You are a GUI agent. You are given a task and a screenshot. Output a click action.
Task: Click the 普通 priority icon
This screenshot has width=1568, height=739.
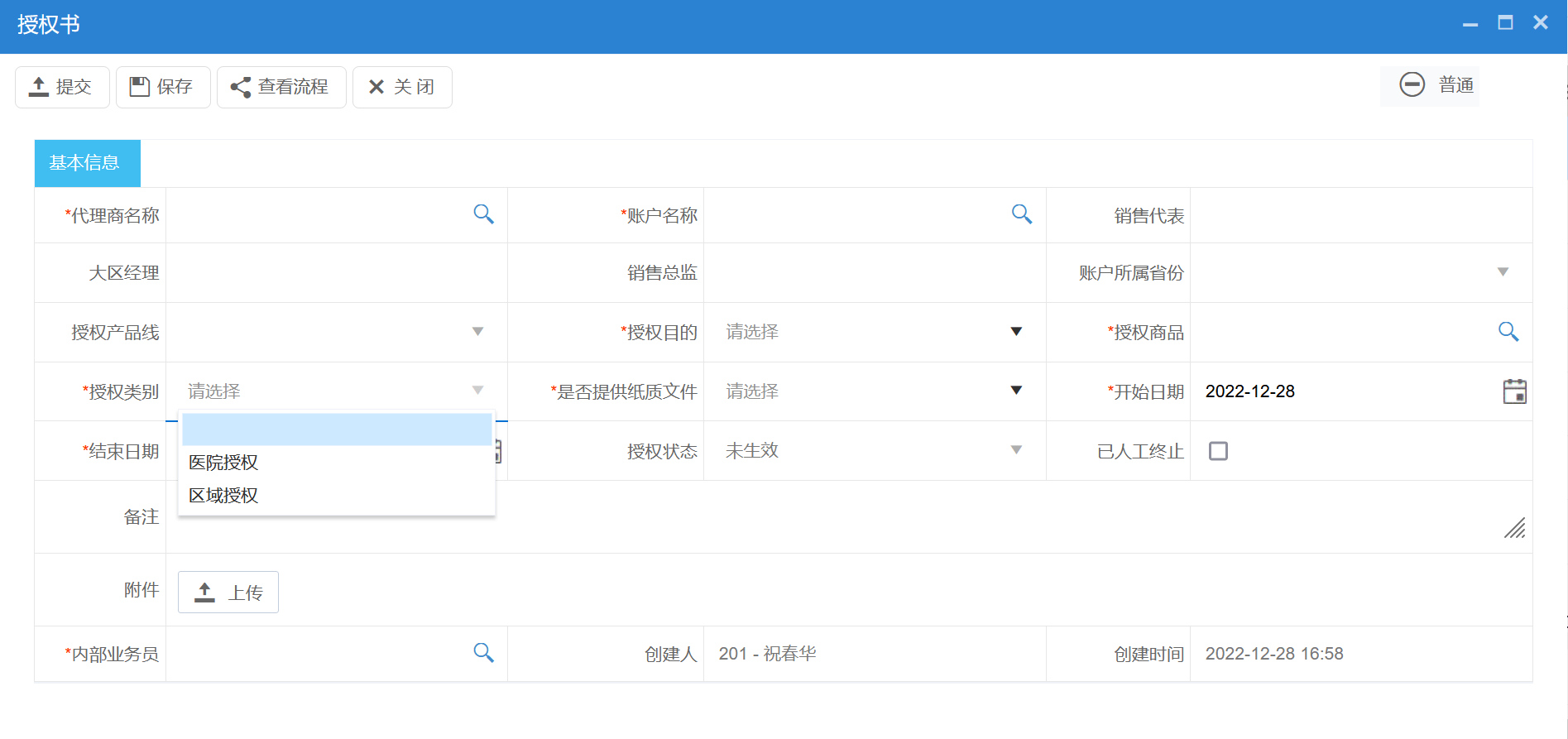tap(1412, 84)
